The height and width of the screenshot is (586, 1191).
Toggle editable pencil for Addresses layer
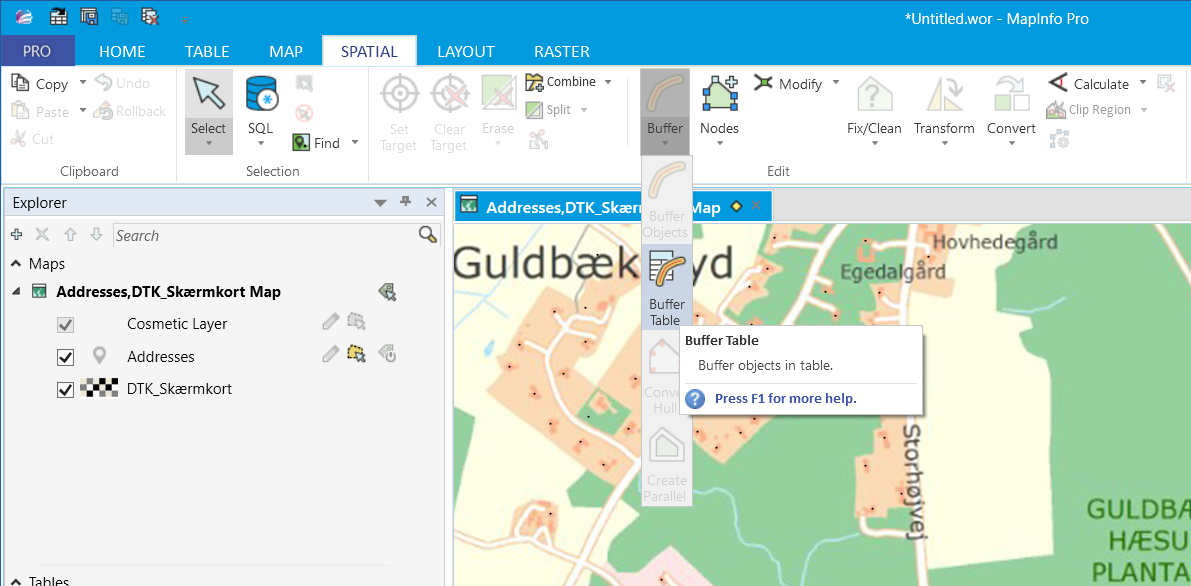[x=330, y=354]
